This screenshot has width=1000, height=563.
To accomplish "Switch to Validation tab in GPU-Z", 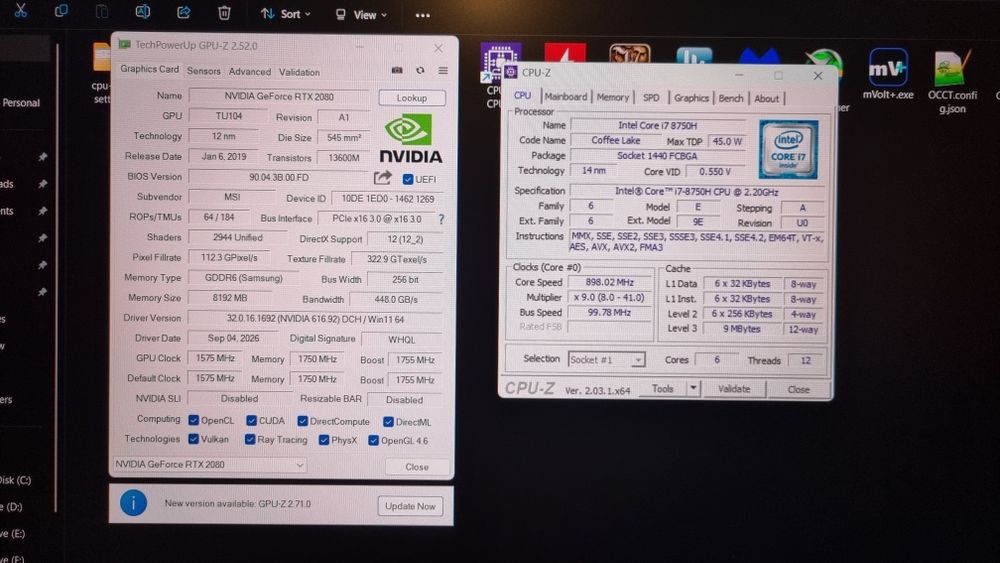I will (299, 72).
